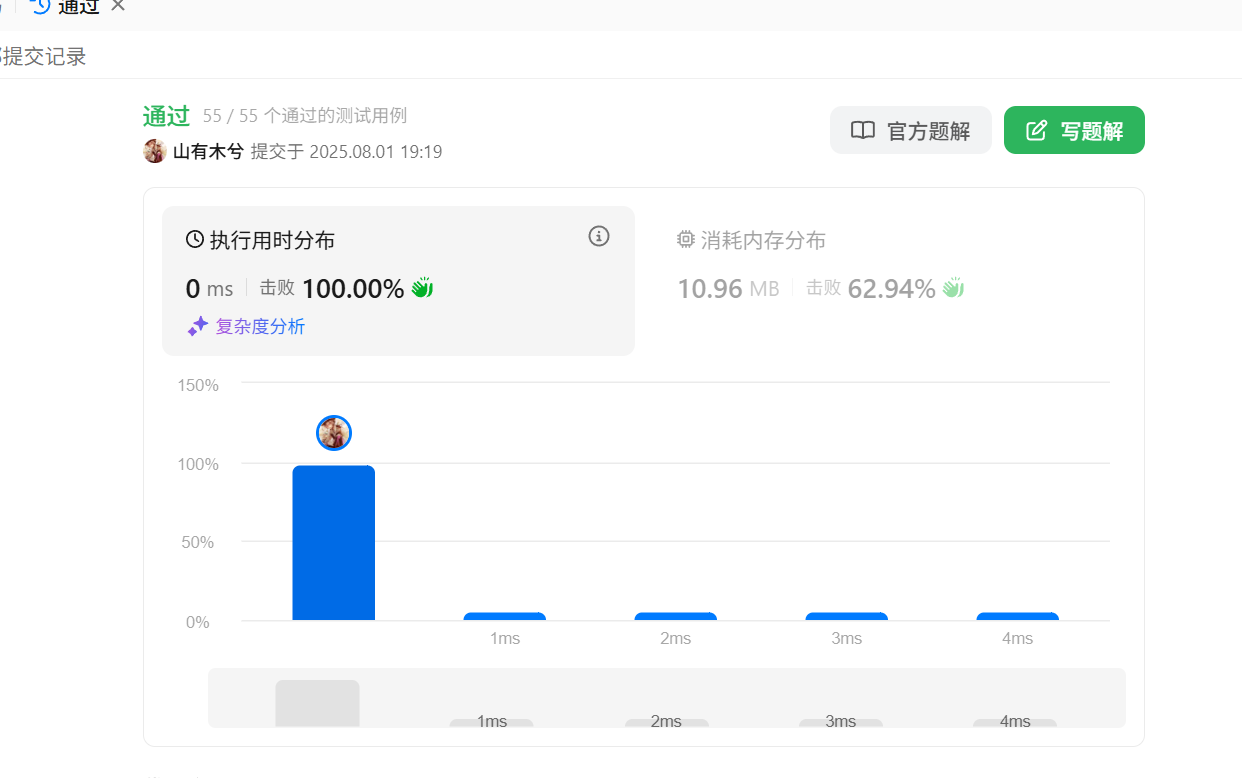Click the book icon in 官方题解 button
This screenshot has width=1242, height=778.
tap(863, 130)
